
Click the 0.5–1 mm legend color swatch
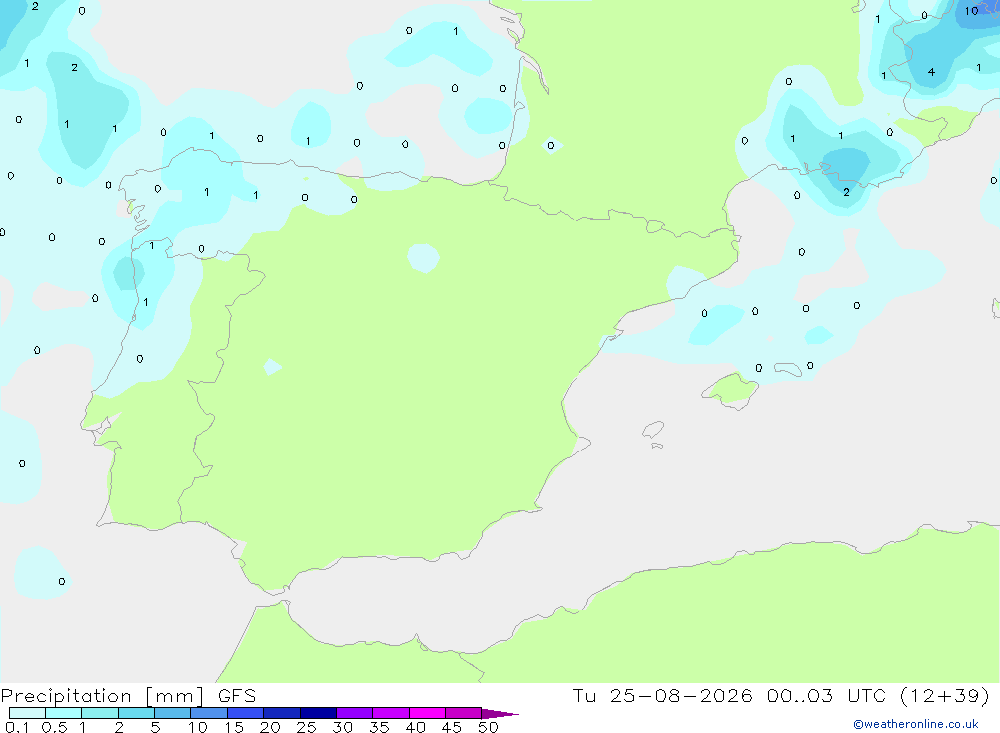tap(64, 713)
